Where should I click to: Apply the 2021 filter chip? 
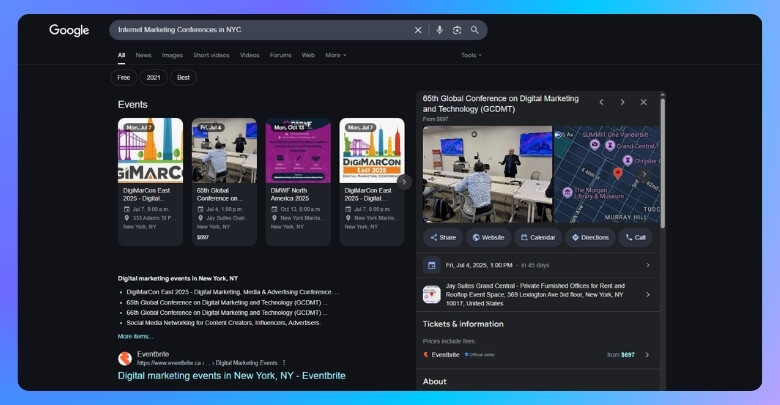pyautogui.click(x=153, y=78)
